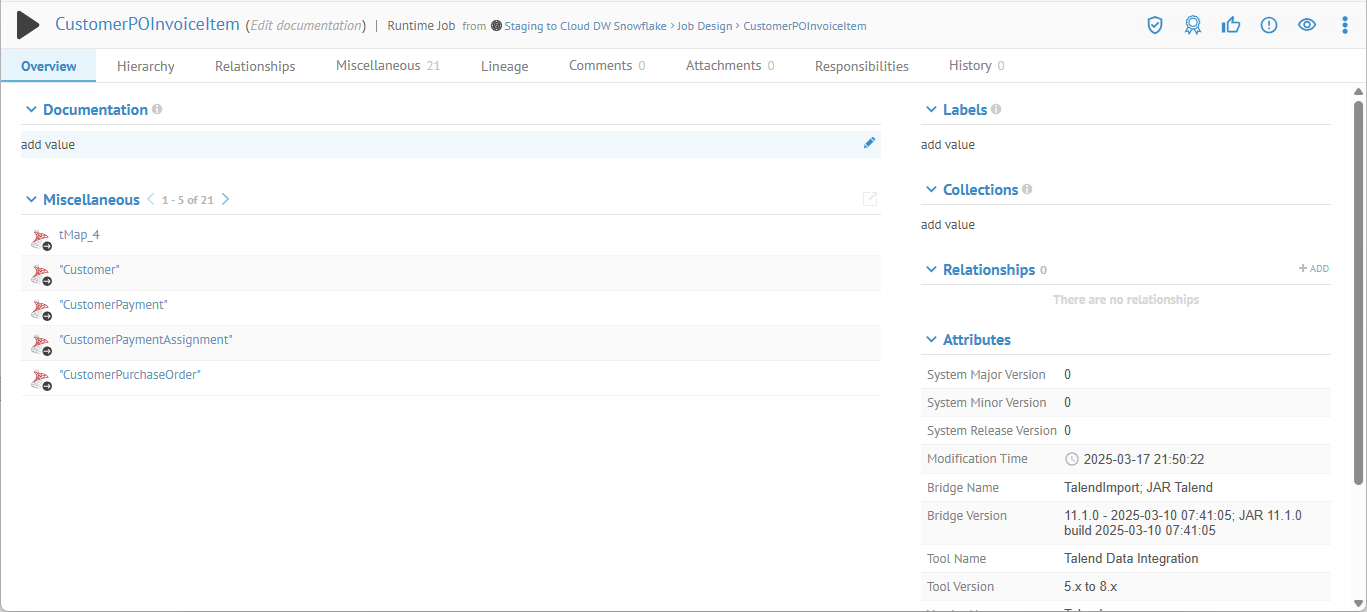Click the warning exclamation circle icon

pyautogui.click(x=1269, y=26)
